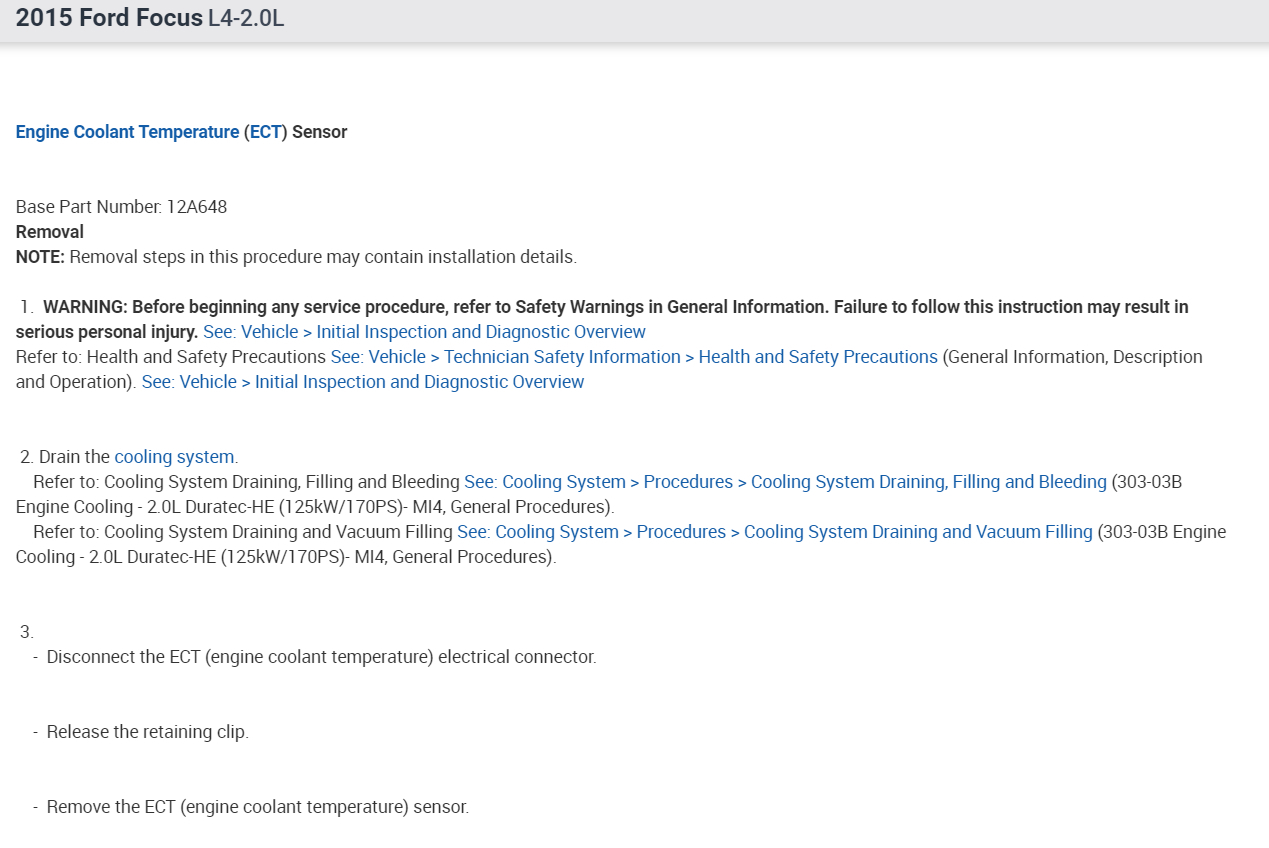The image size is (1269, 848).
Task: Click the Base Part Number 12A648 text
Action: tap(121, 207)
